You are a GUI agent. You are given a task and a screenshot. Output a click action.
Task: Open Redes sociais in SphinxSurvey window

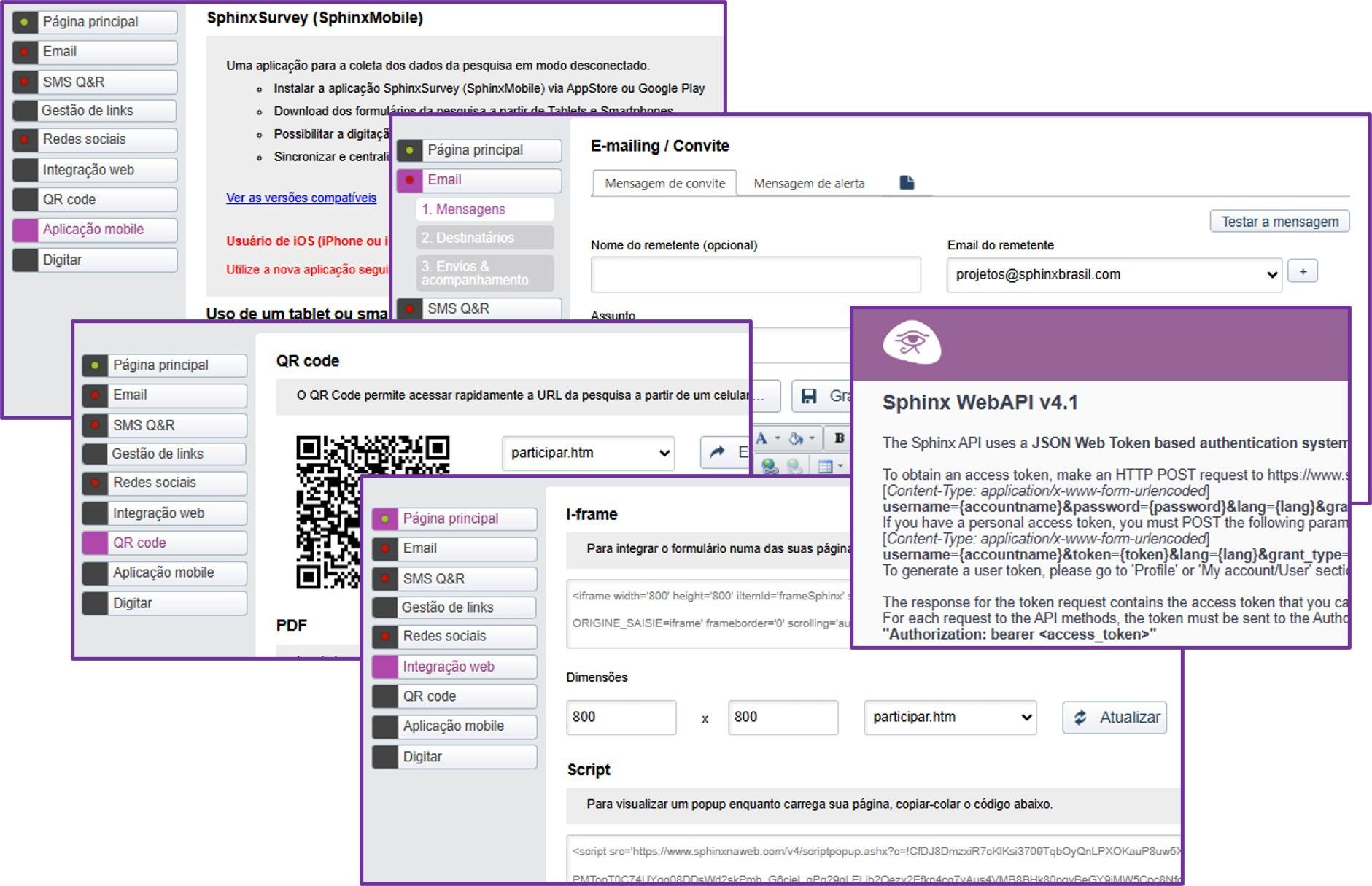pyautogui.click(x=95, y=139)
